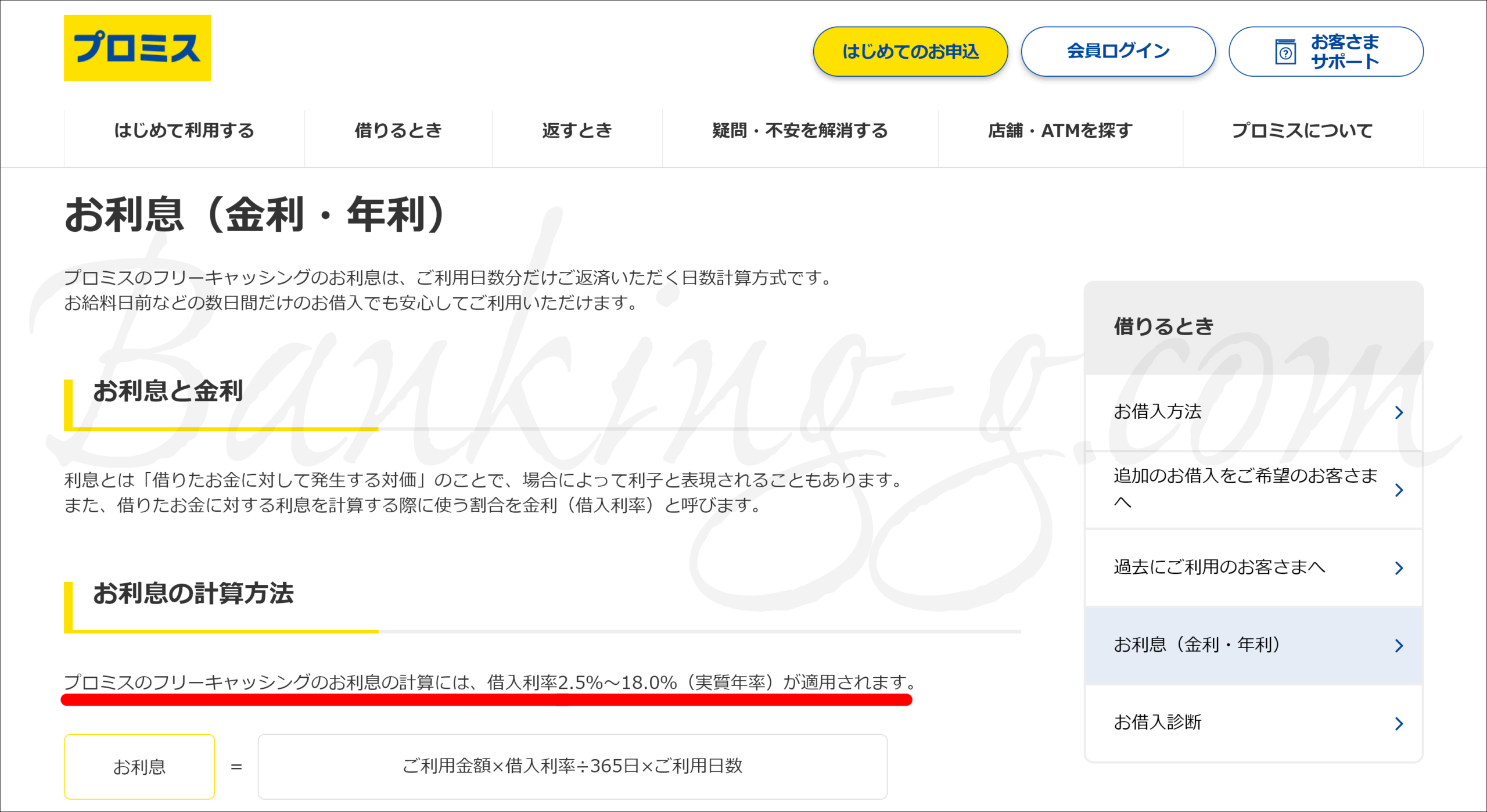Click arrow next to お借入診断

tap(1399, 723)
